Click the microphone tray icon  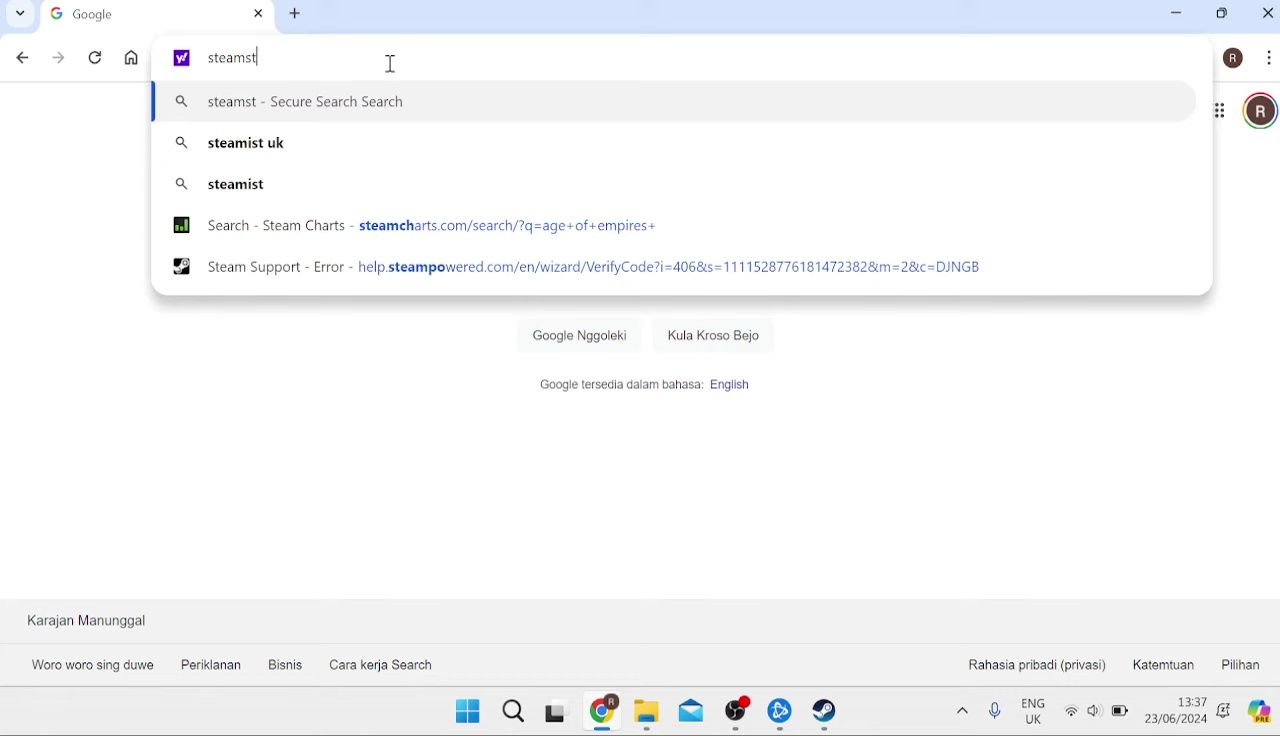click(994, 711)
